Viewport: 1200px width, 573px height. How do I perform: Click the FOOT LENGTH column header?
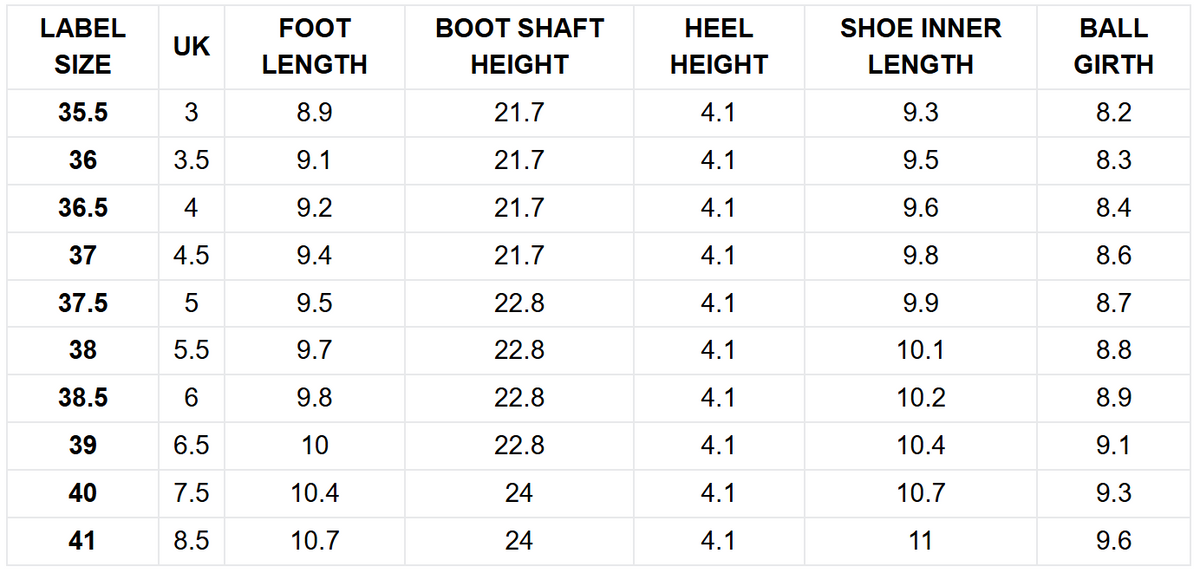[315, 47]
